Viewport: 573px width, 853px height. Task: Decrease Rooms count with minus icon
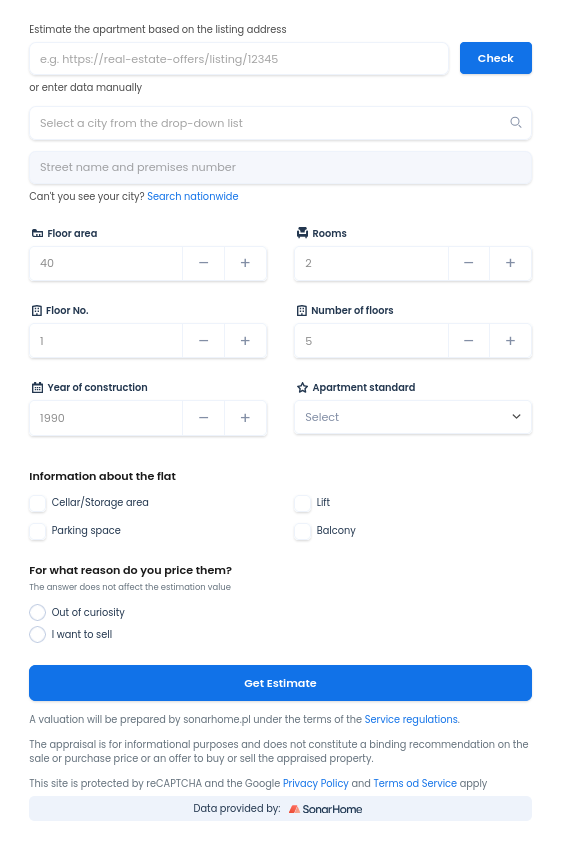tap(469, 263)
